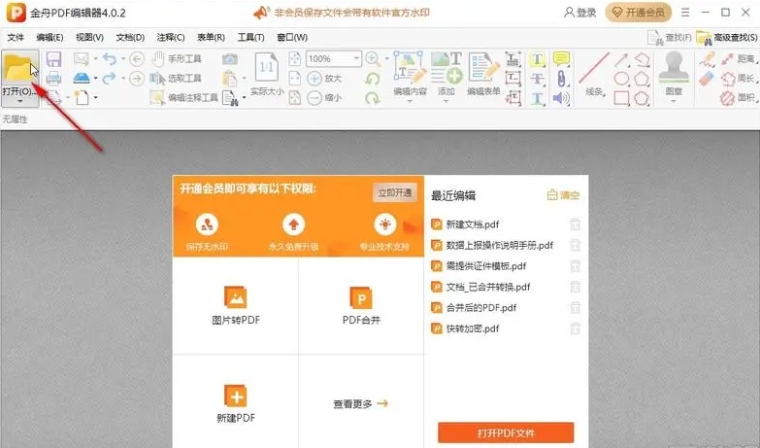This screenshot has height=448, width=760.
Task: Select the Perimeter 周长 measuring tool
Action: (739, 79)
